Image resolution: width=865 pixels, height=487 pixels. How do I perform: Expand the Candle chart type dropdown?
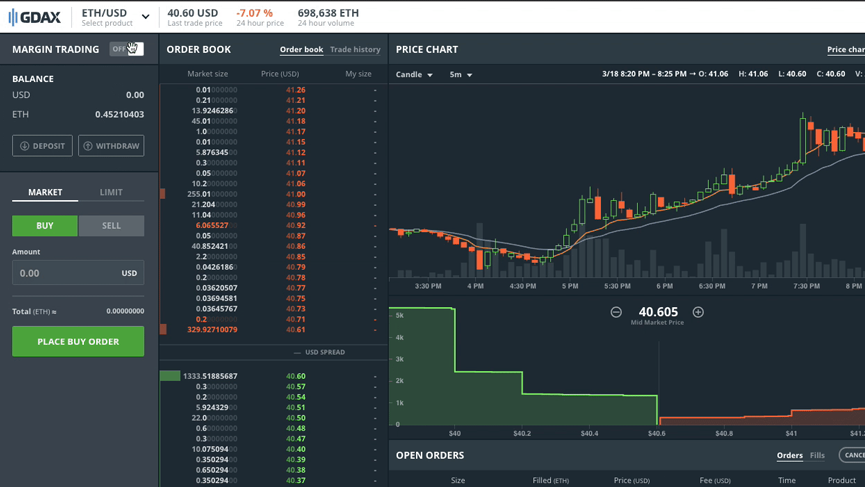click(x=414, y=75)
